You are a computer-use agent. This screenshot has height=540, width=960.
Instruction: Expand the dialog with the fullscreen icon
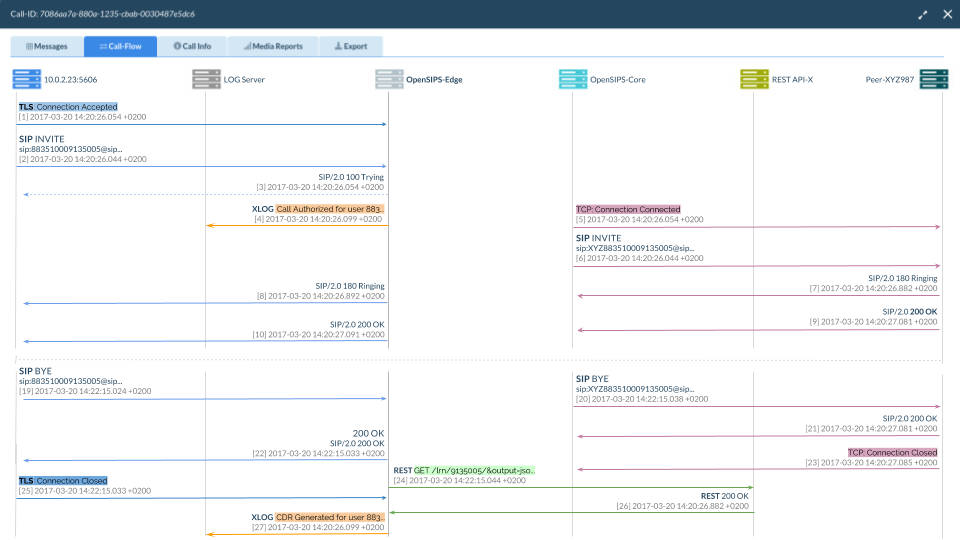click(x=923, y=15)
